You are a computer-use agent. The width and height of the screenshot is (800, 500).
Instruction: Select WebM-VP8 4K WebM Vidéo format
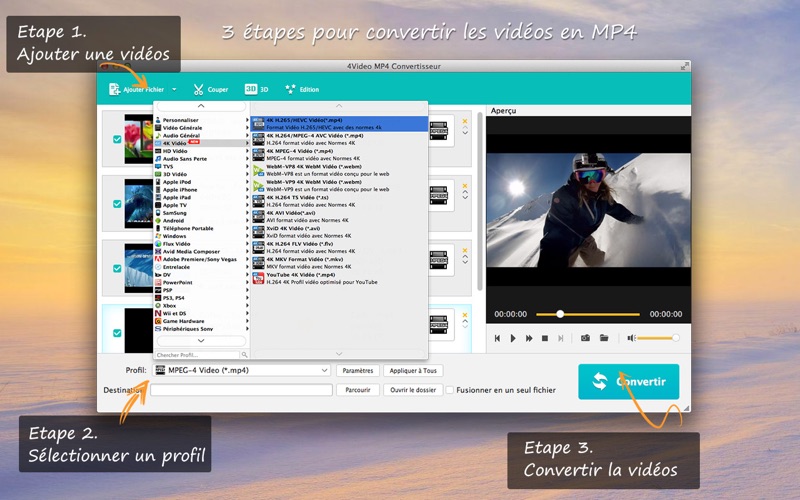[340, 170]
